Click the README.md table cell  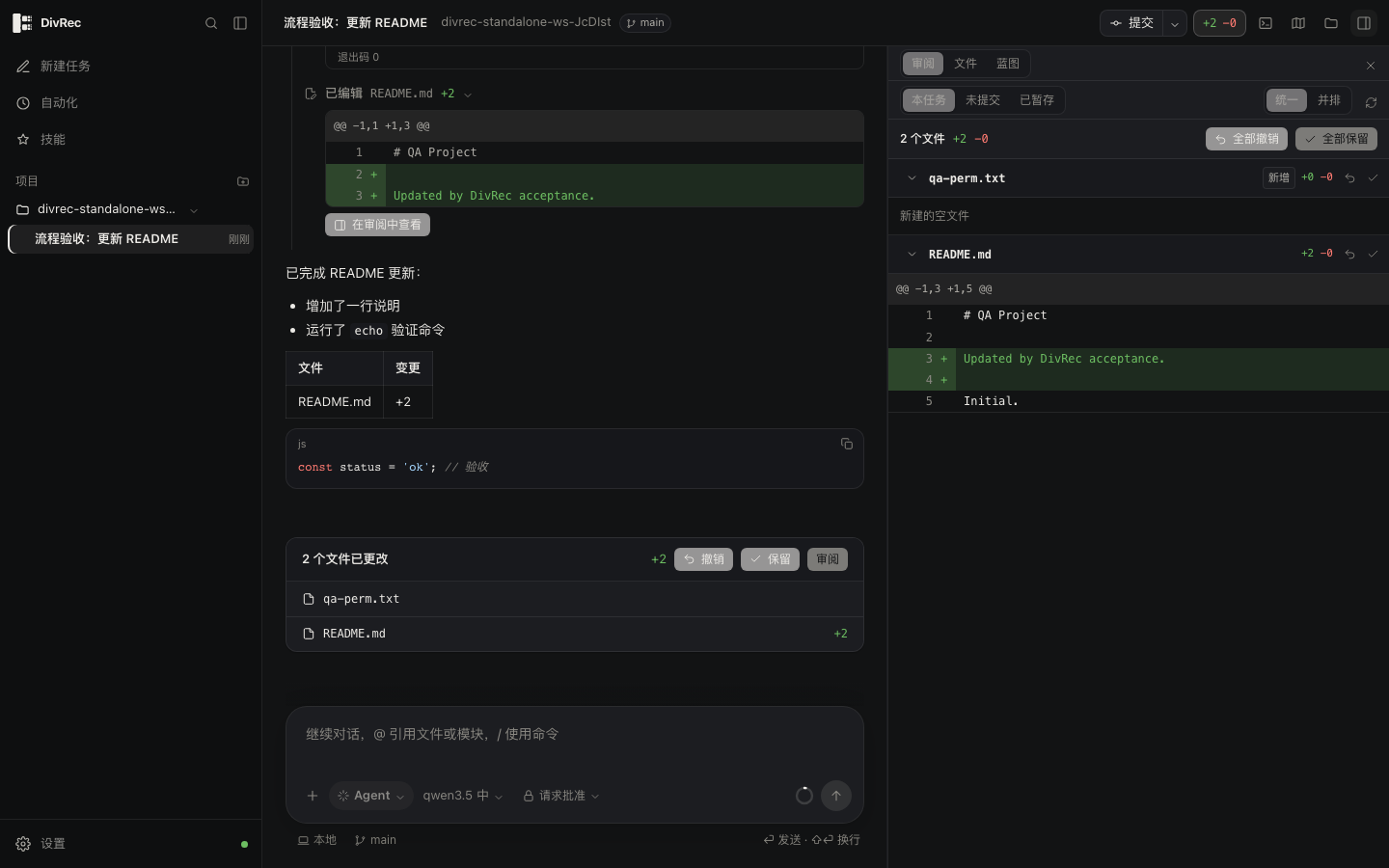coord(335,402)
